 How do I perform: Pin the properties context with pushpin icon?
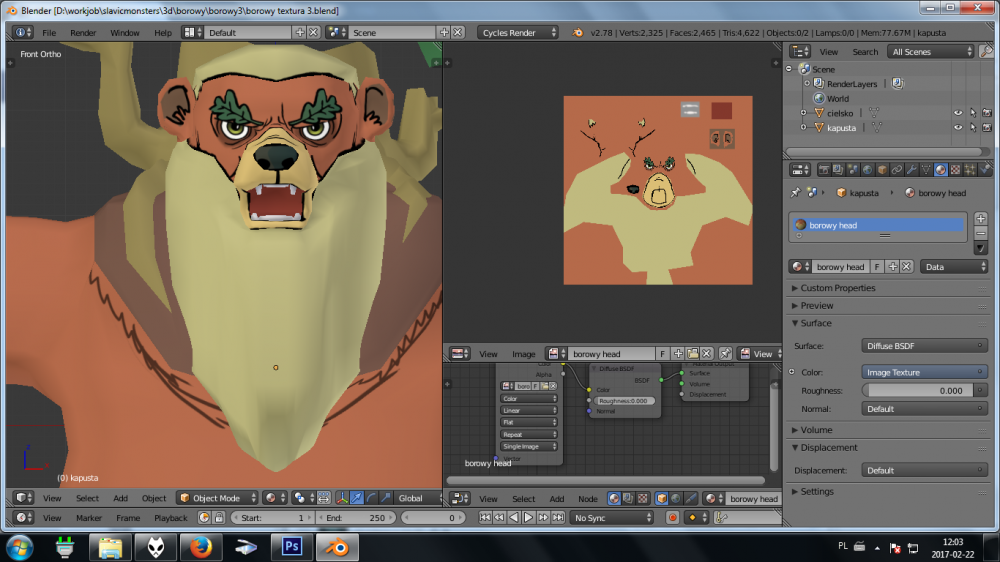[x=795, y=193]
